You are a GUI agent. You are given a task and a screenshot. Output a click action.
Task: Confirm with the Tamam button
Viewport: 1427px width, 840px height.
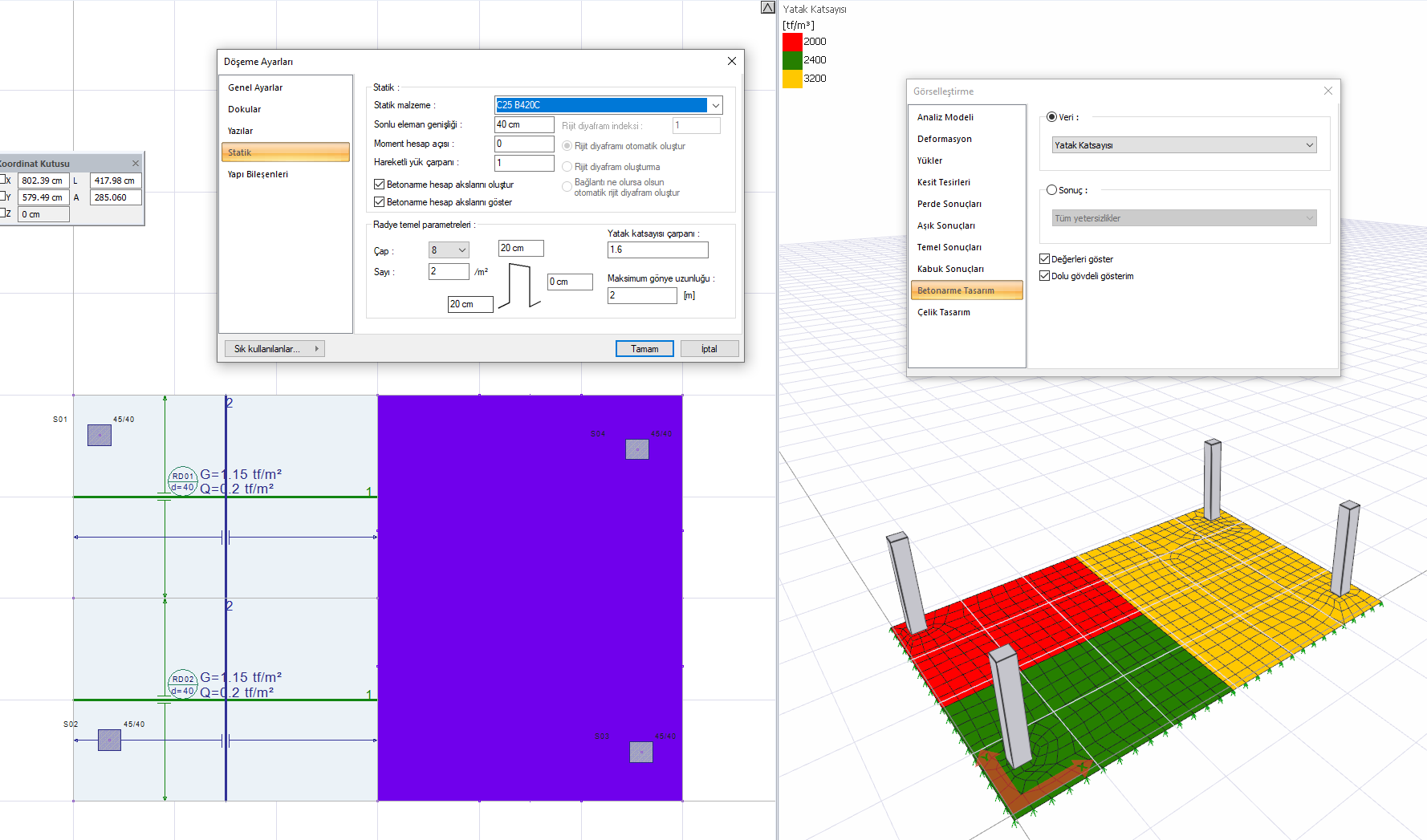point(644,349)
